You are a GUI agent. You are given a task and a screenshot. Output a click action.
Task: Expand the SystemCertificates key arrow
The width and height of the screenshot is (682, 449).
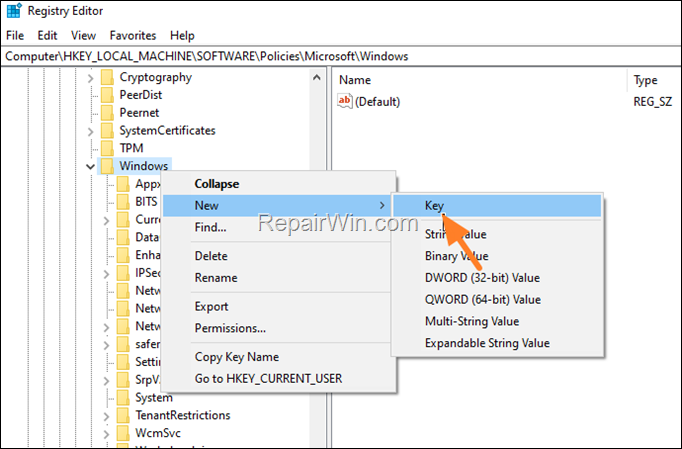pos(91,131)
